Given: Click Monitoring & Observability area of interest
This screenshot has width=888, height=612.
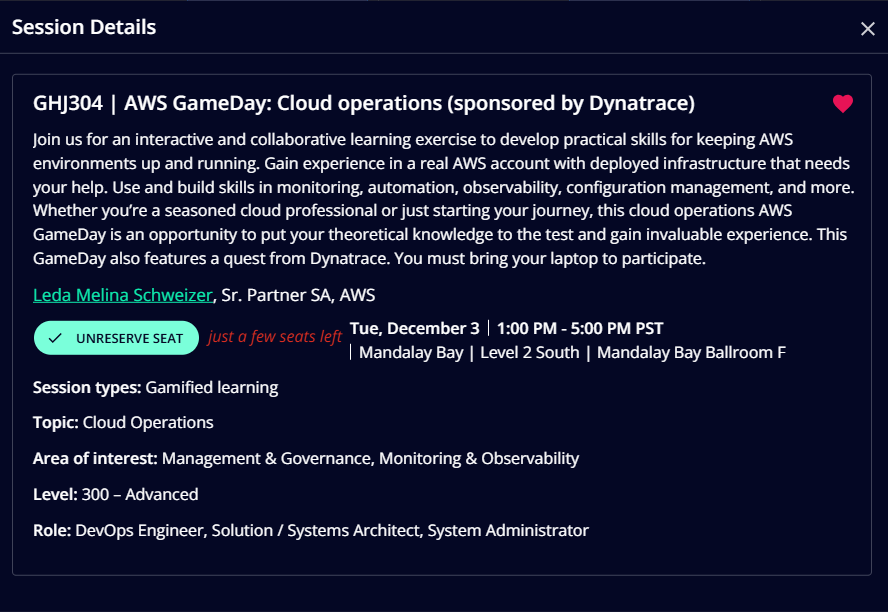Looking at the screenshot, I should tap(479, 459).
